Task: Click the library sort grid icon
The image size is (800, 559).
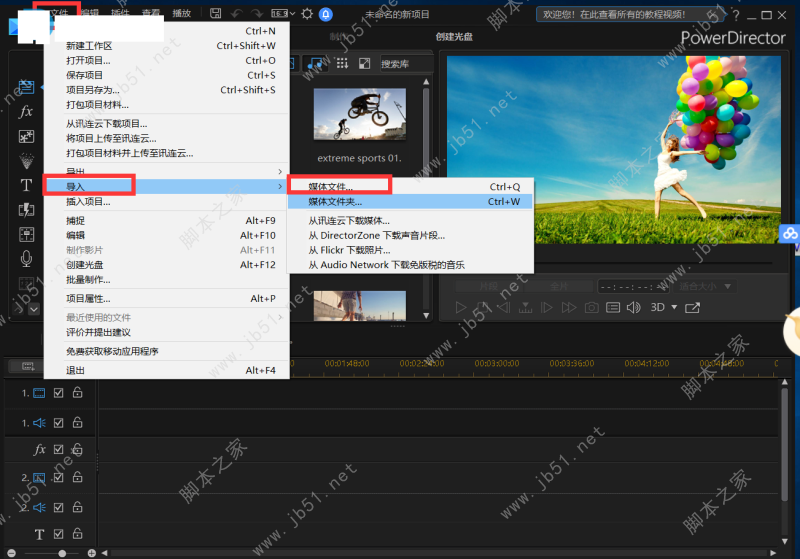Action: [342, 63]
